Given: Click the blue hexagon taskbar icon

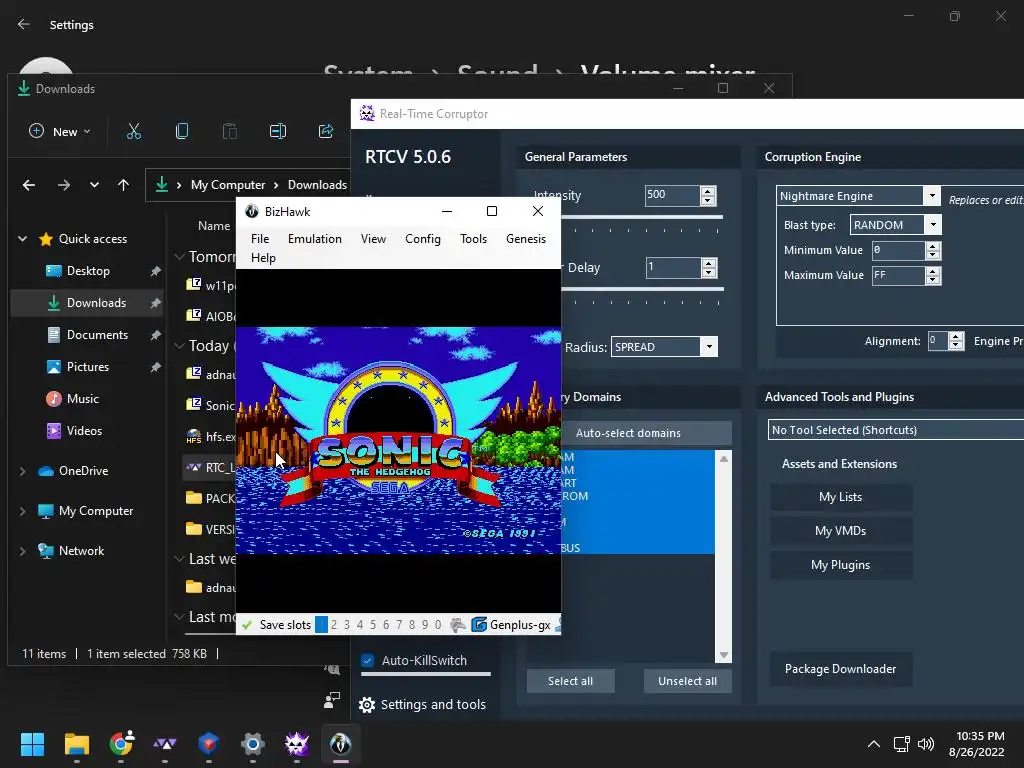Looking at the screenshot, I should coord(208,744).
